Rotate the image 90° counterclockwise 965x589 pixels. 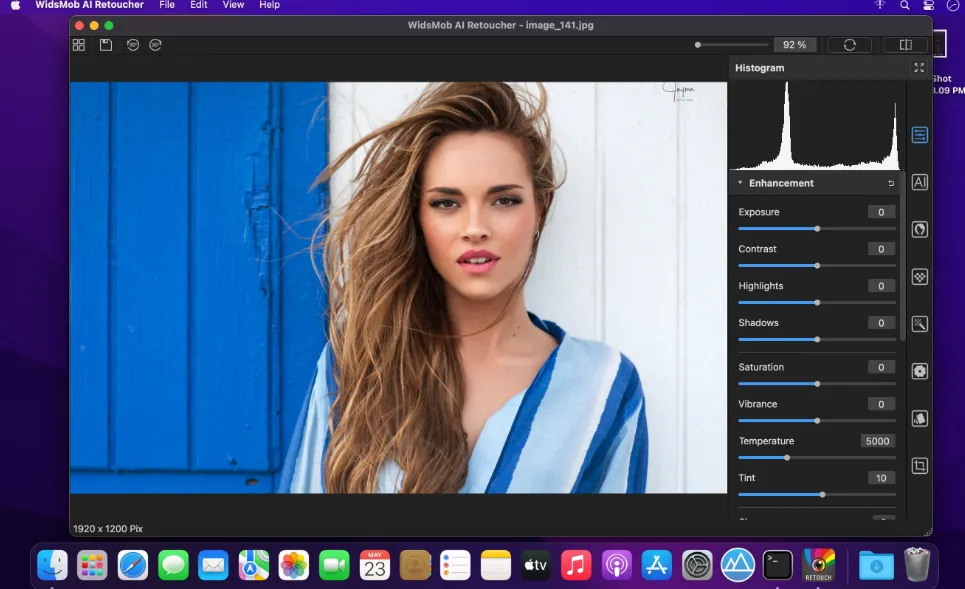[x=133, y=45]
